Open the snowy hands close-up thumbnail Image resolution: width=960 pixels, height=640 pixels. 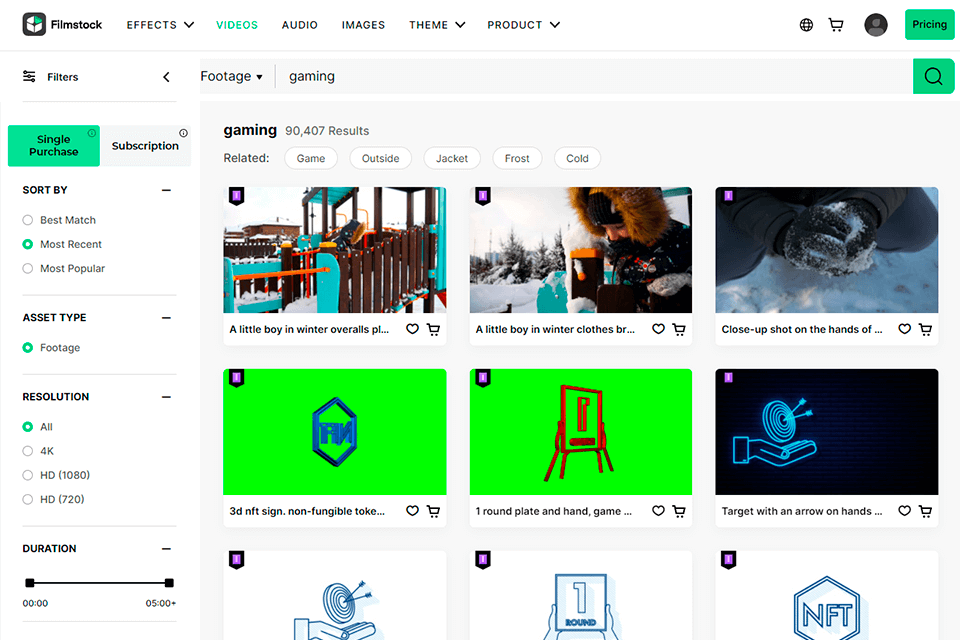pos(827,250)
